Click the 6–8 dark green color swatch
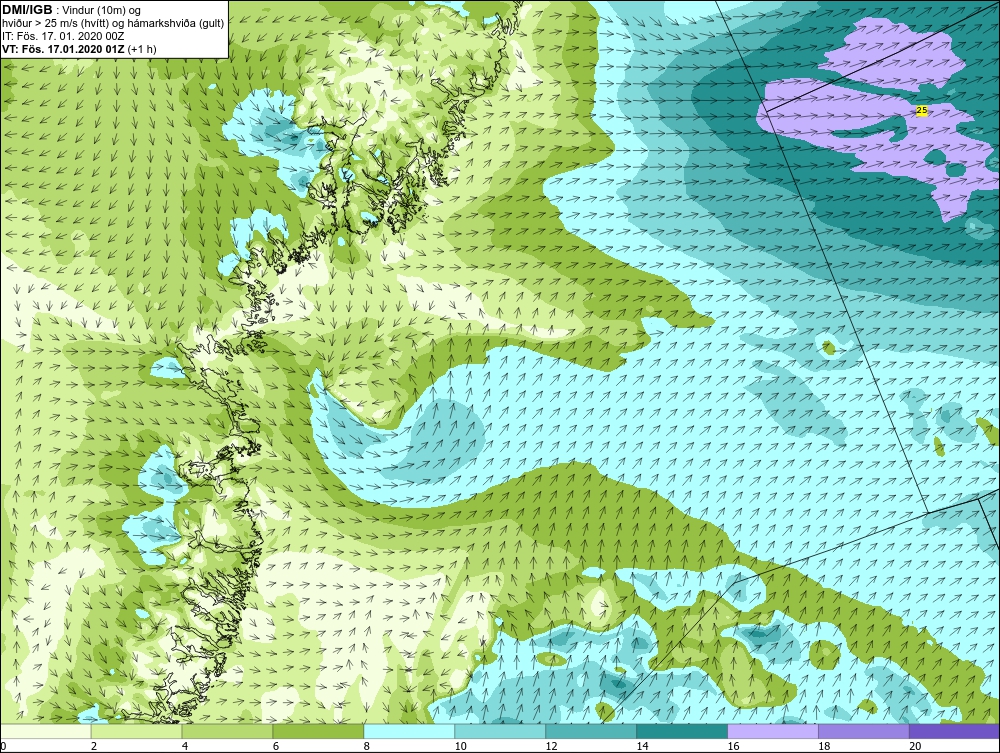Screen dimensions: 1000x753 point(318,731)
